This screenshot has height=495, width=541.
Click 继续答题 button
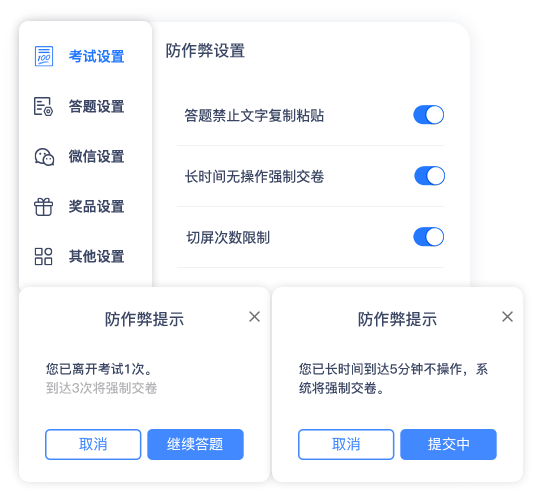pyautogui.click(x=195, y=444)
